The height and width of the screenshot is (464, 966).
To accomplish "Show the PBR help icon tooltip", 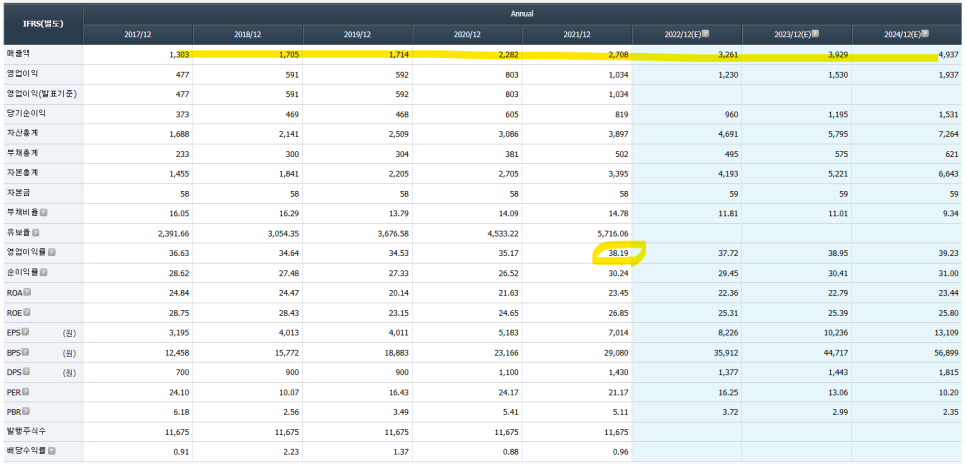I will 26,411.
